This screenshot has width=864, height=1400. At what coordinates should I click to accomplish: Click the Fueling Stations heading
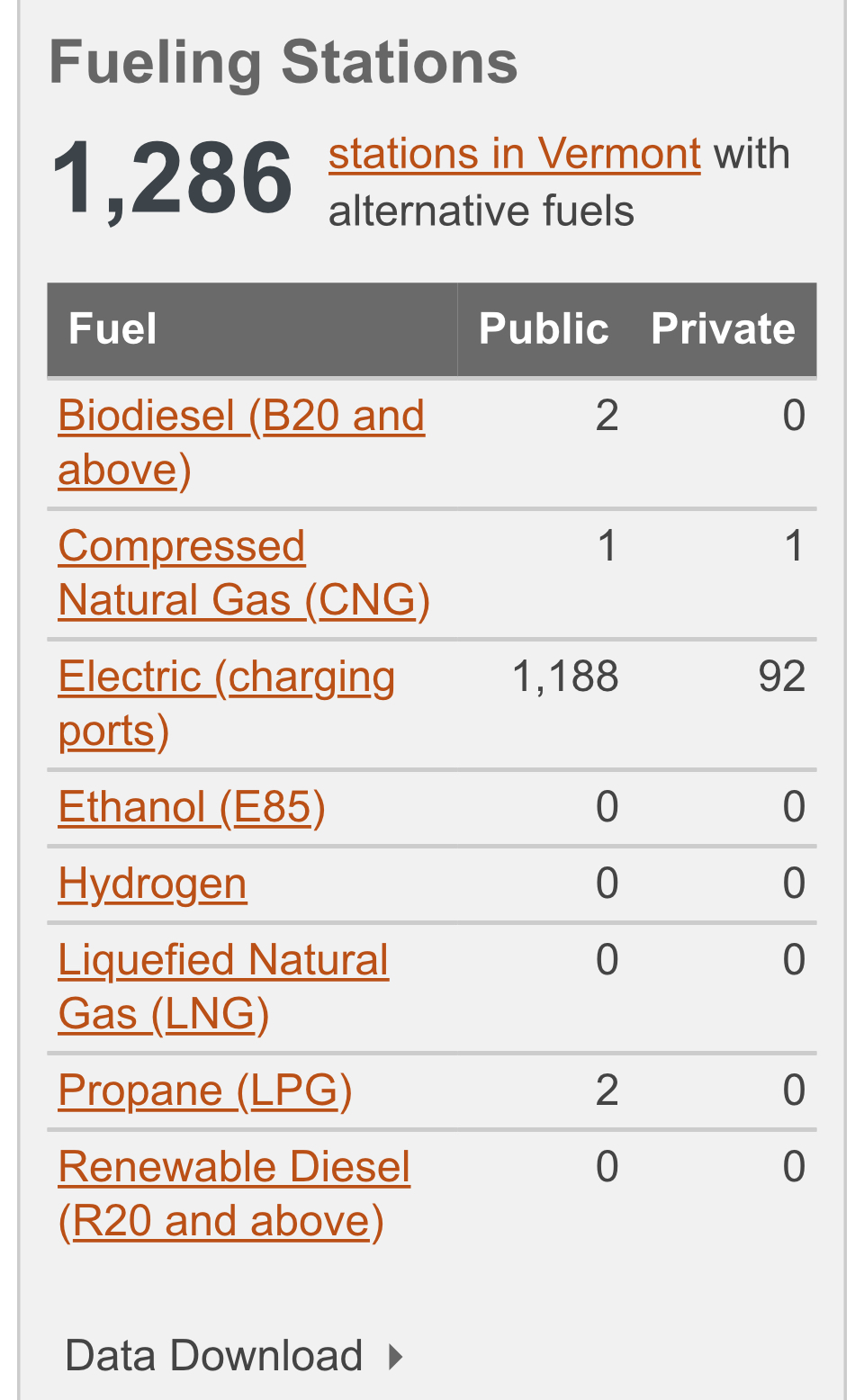[283, 63]
